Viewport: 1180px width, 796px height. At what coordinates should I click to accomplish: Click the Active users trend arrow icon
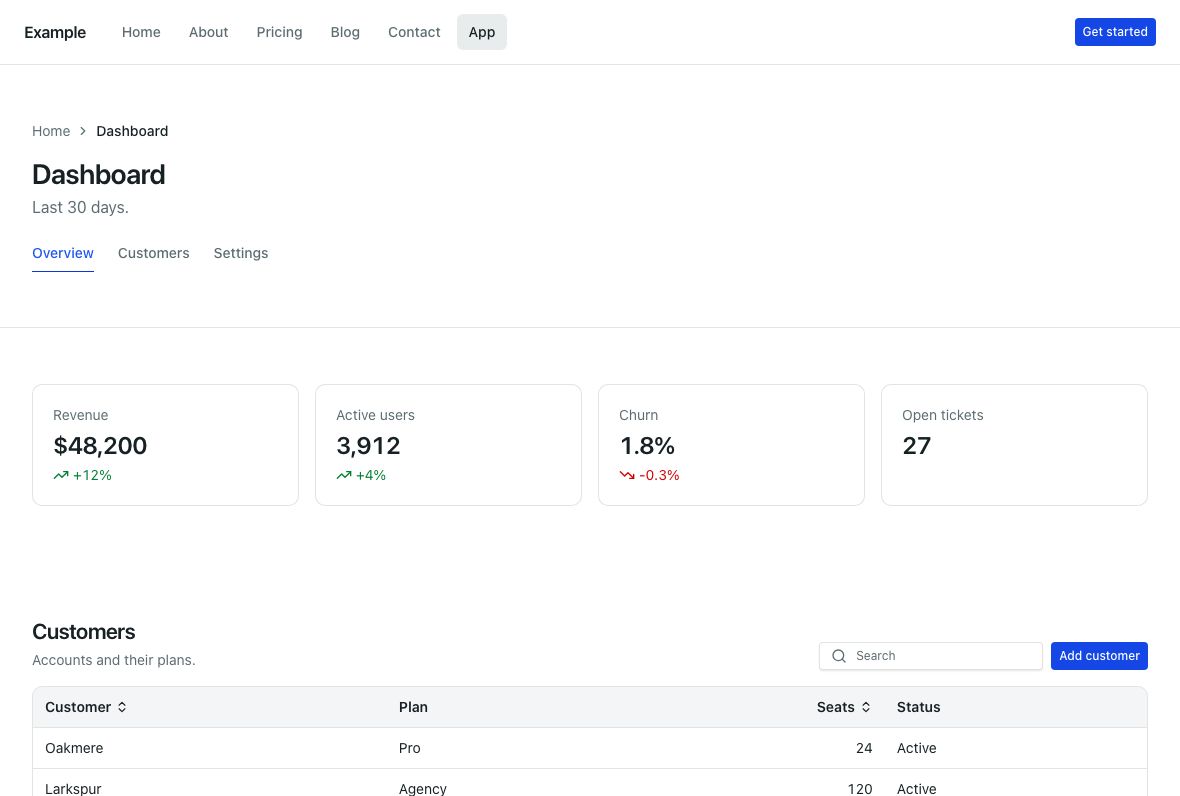click(344, 475)
